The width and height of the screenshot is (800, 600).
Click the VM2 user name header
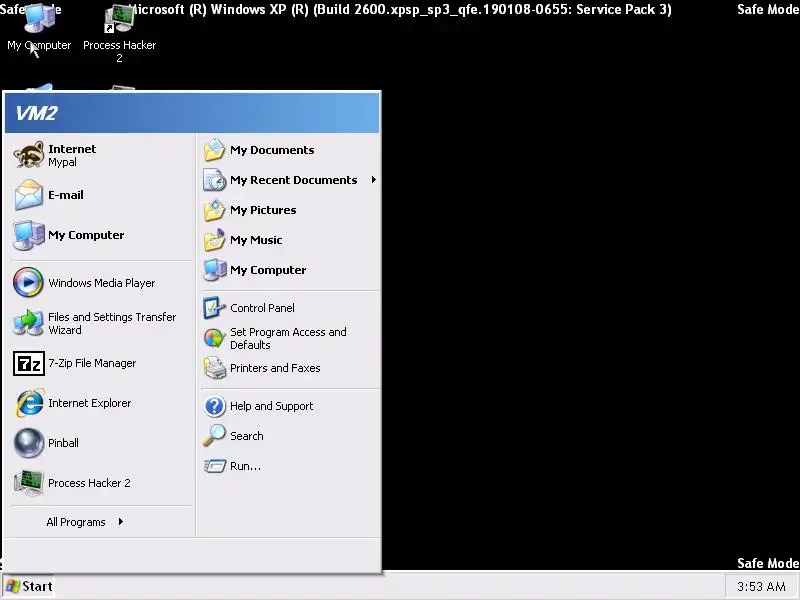point(36,113)
